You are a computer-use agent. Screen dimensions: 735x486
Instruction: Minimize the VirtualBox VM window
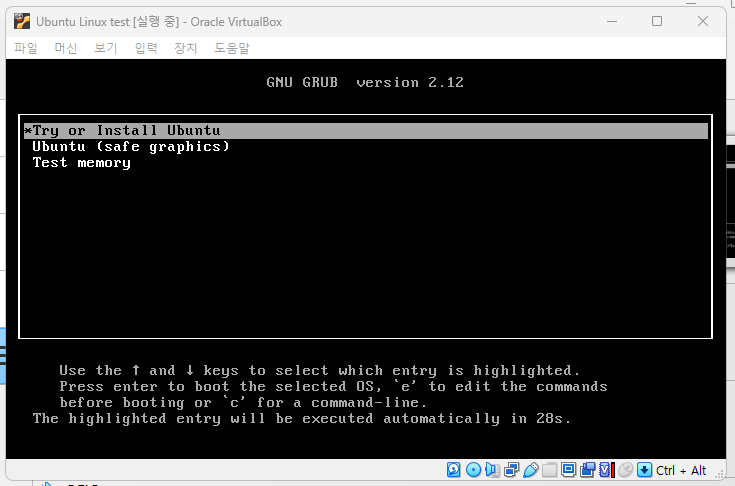(612, 22)
